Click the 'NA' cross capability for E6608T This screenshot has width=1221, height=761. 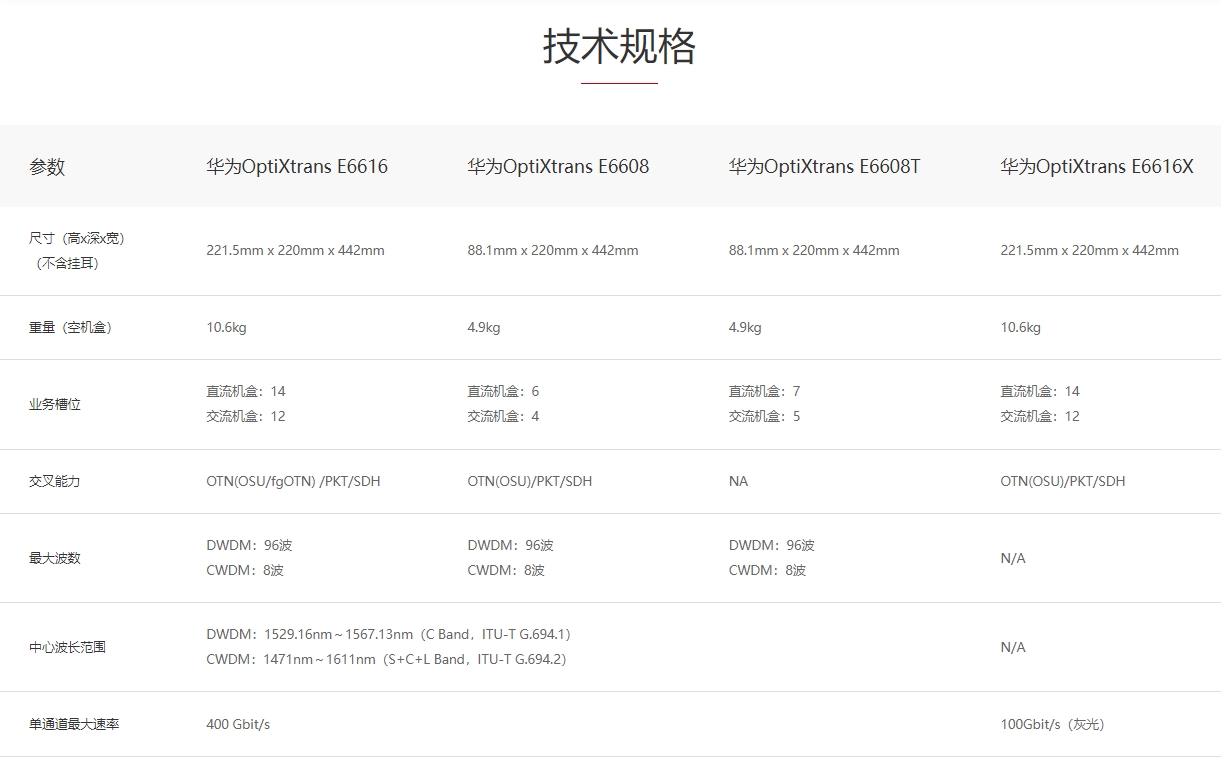point(738,482)
